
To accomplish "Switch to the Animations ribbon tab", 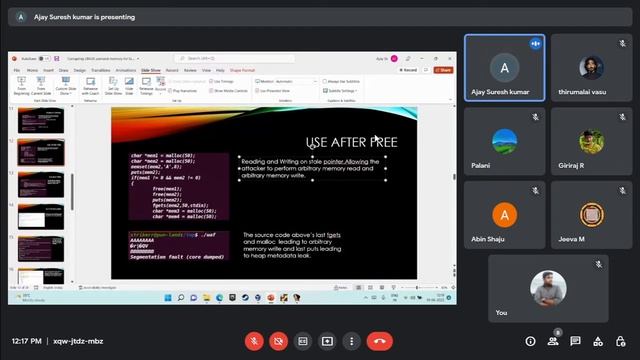I will (126, 70).
